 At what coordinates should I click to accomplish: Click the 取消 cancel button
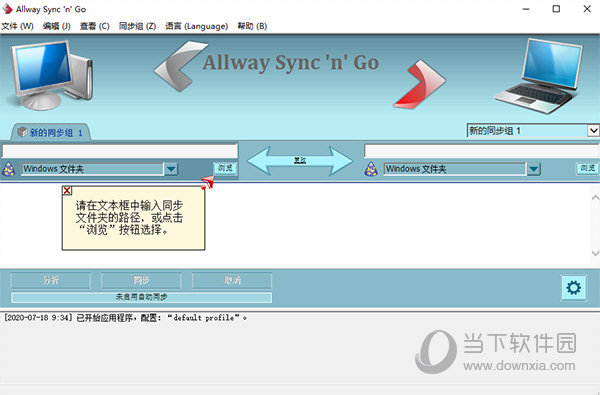[232, 280]
